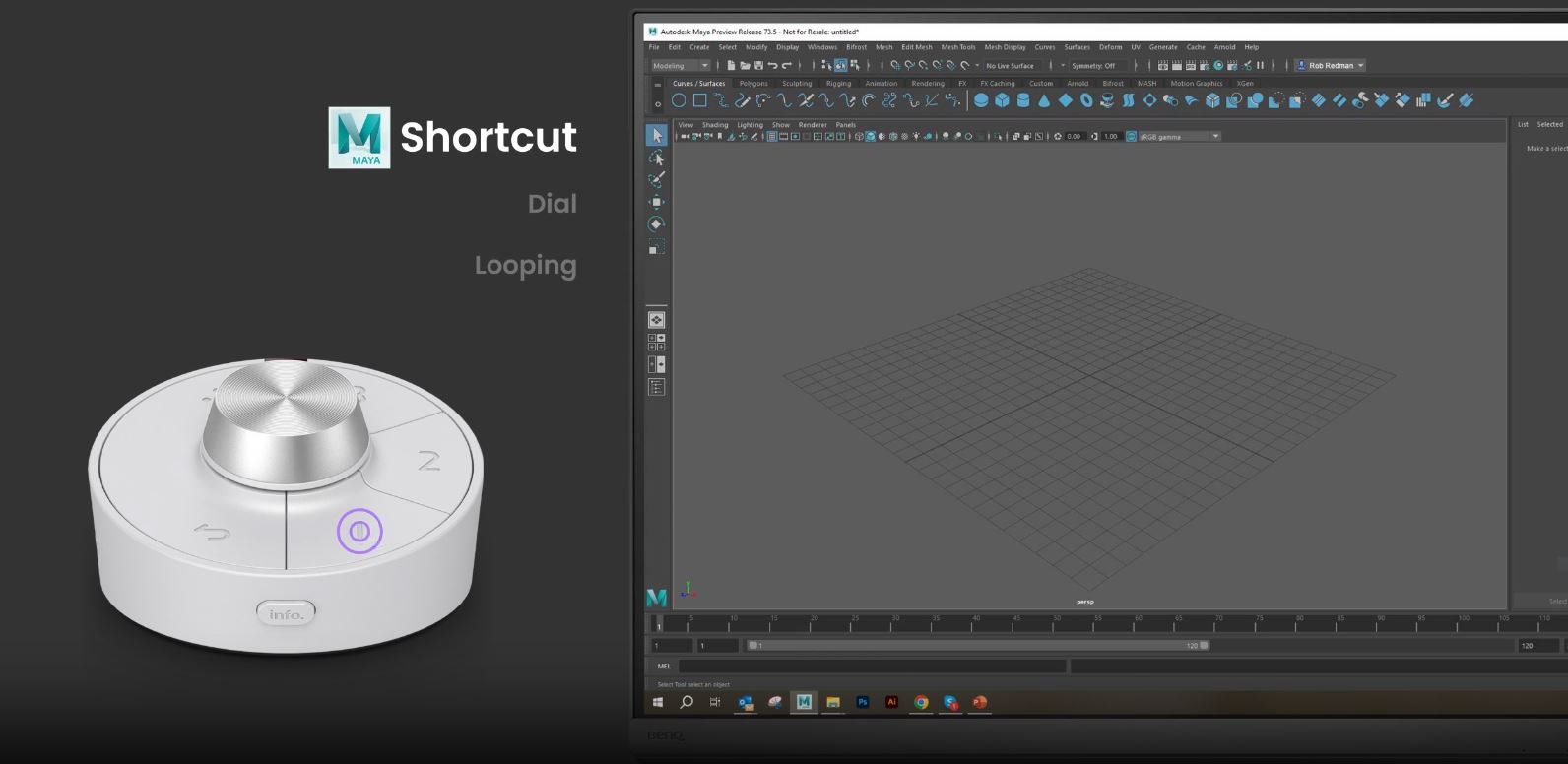The height and width of the screenshot is (764, 1568).
Task: Switch to the four-view pane layout
Action: (x=656, y=342)
